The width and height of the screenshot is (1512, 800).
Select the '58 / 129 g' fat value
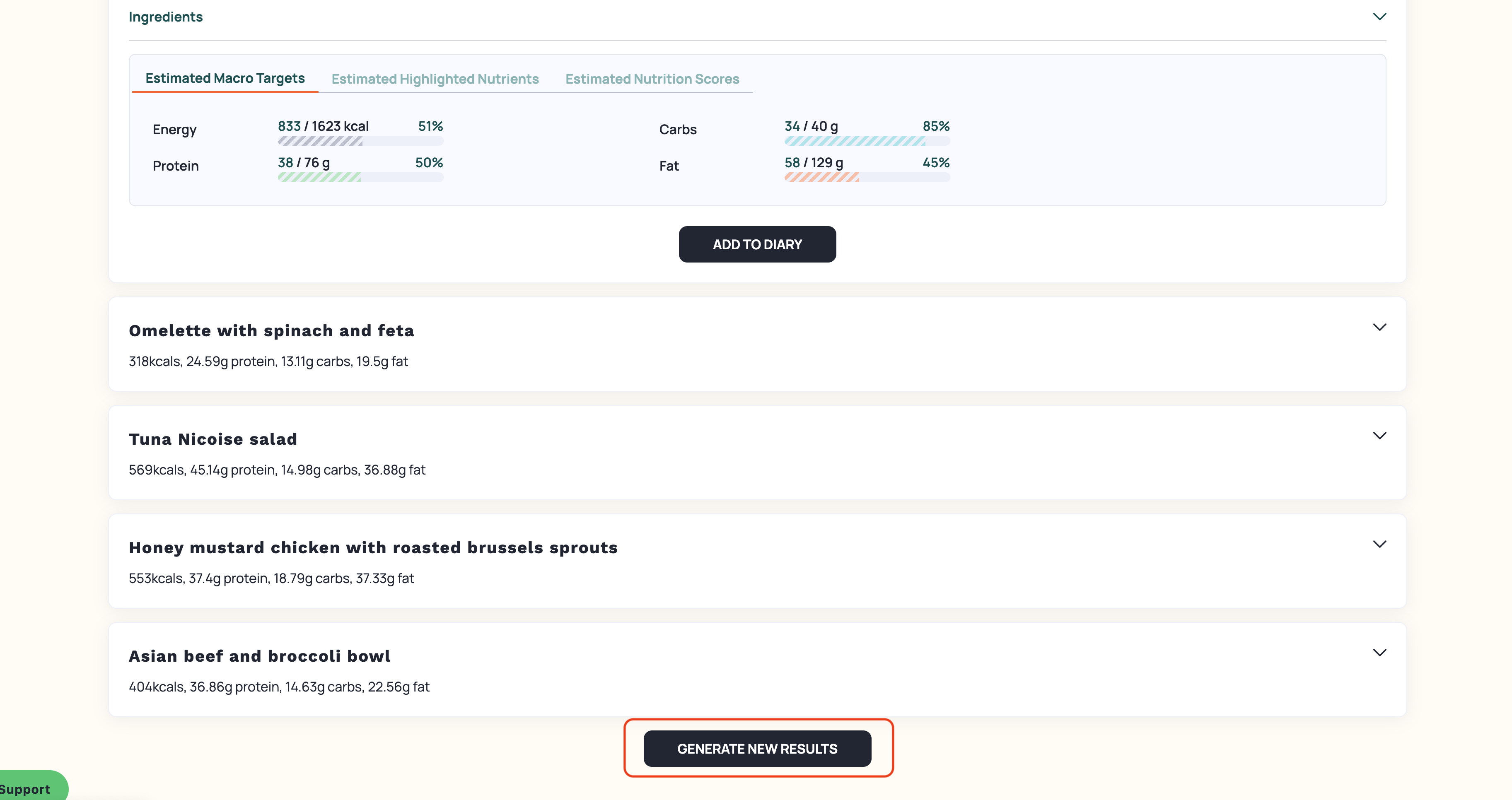(x=814, y=162)
